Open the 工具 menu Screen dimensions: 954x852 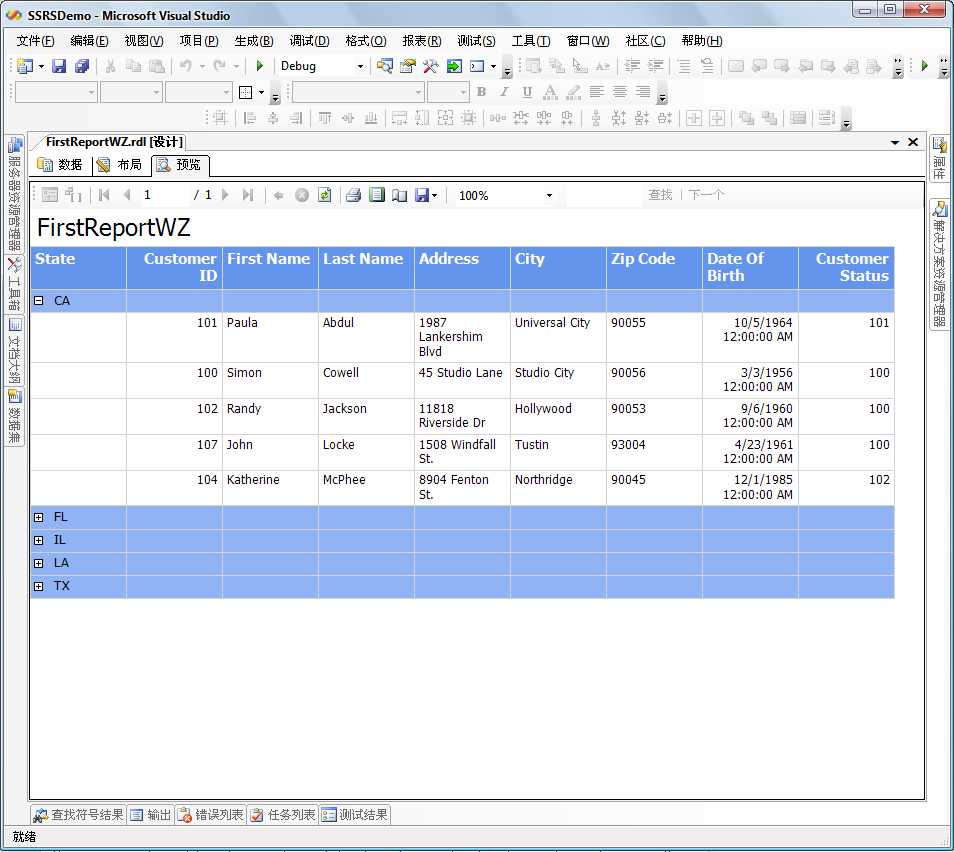pos(531,41)
